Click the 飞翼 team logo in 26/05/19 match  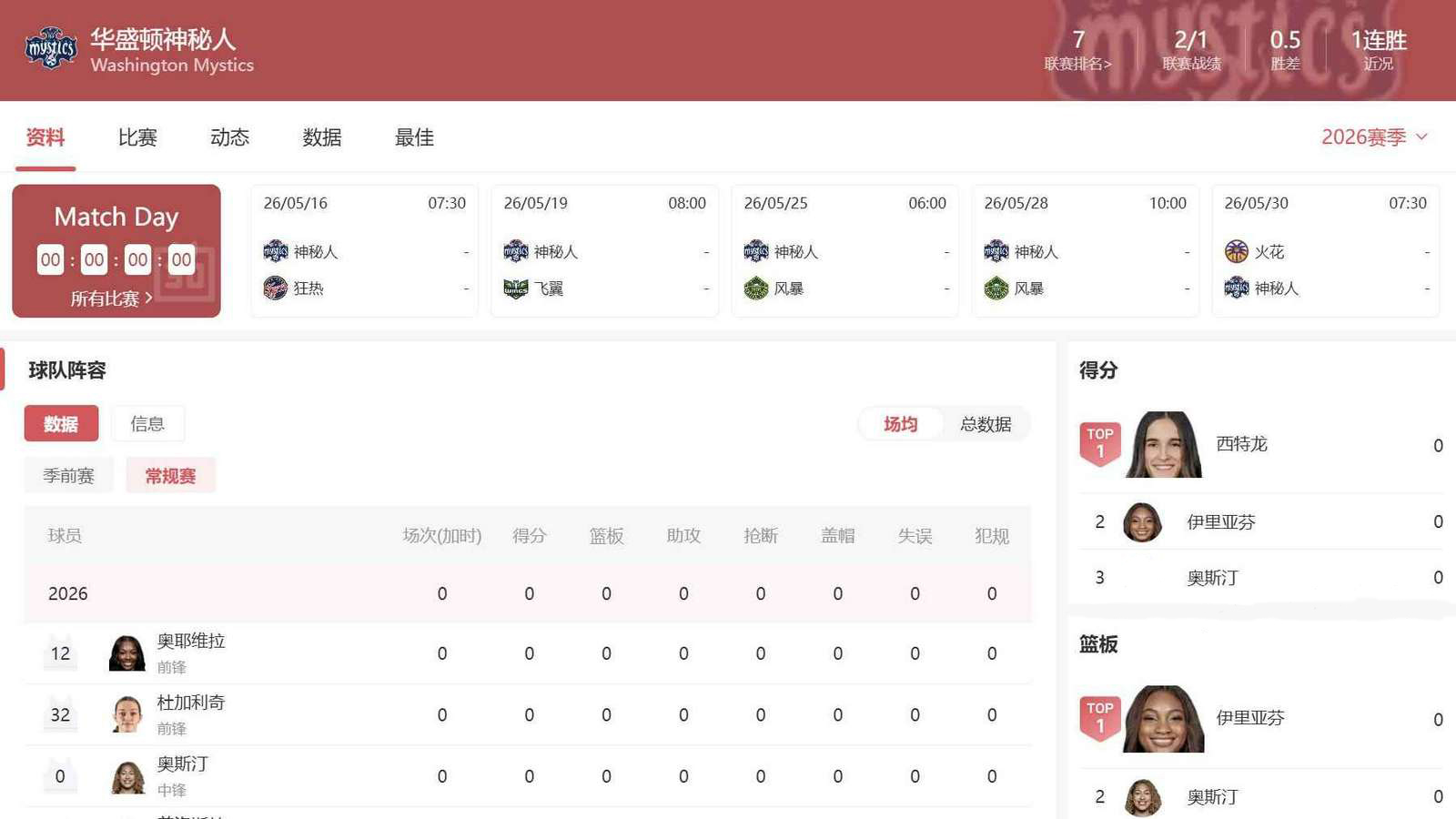[x=516, y=288]
